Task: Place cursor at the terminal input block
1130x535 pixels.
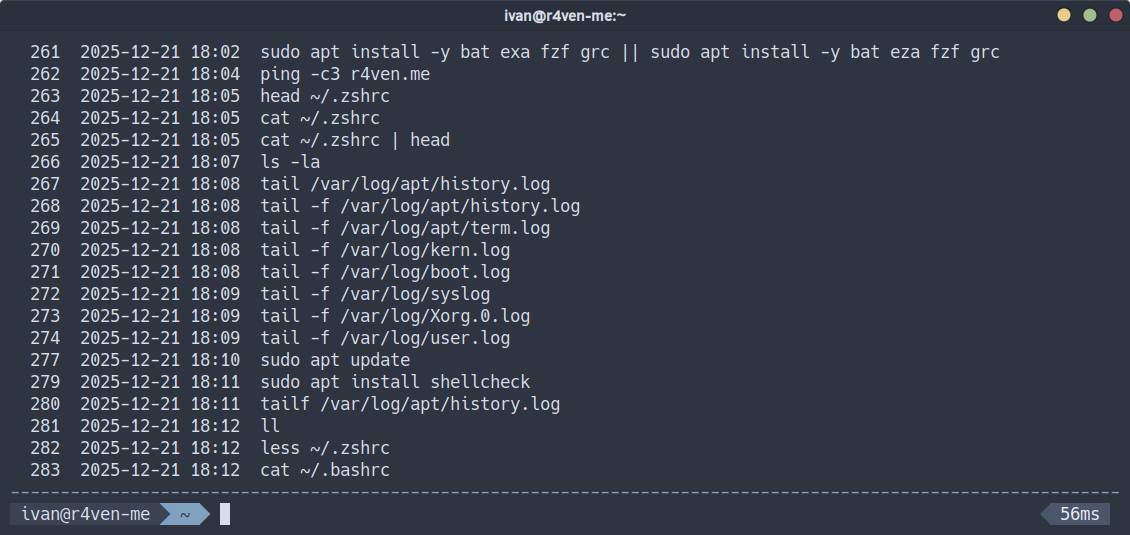Action: pyautogui.click(x=225, y=514)
